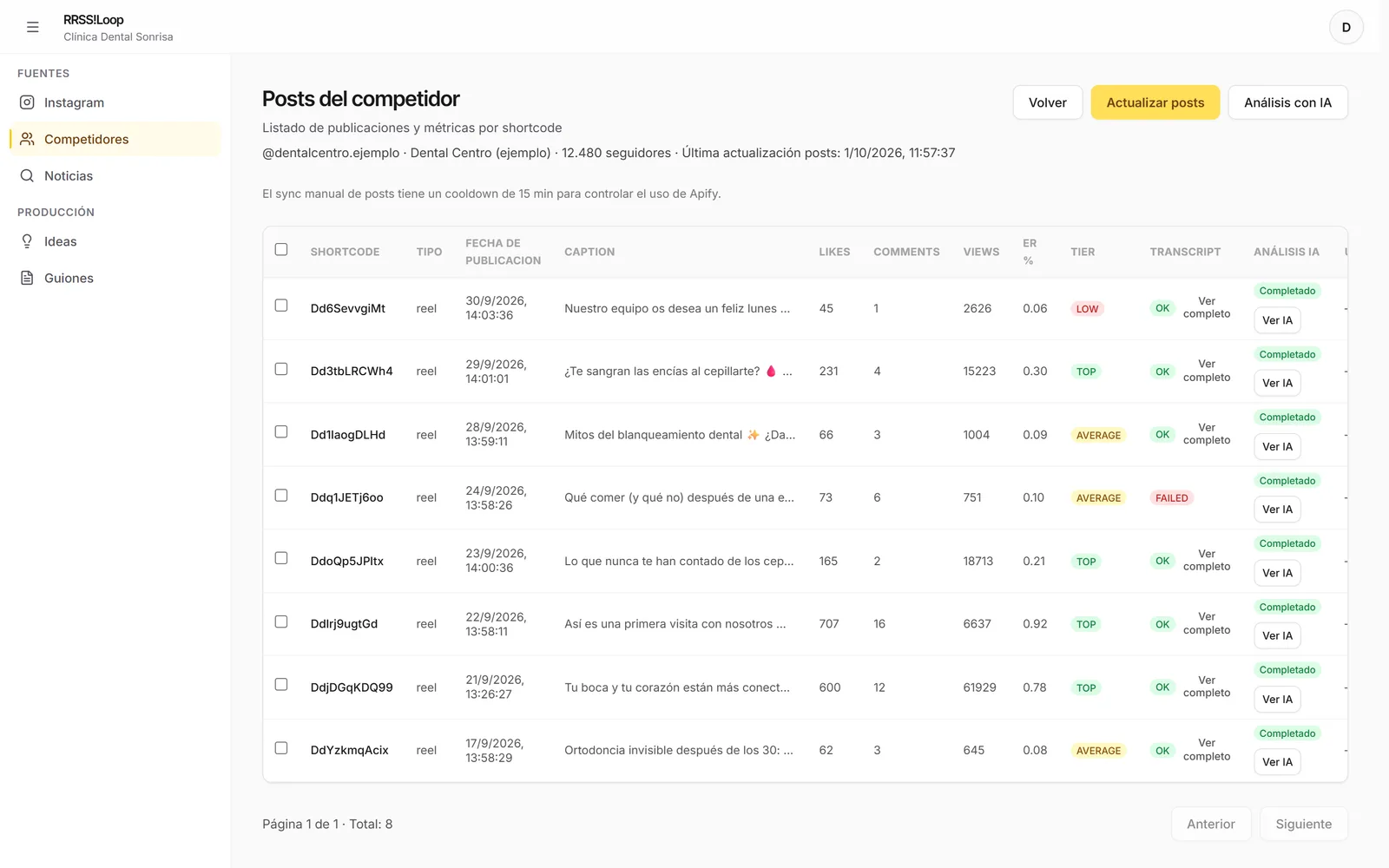Click the Guiones document icon
1389x868 pixels.
pyautogui.click(x=27, y=278)
